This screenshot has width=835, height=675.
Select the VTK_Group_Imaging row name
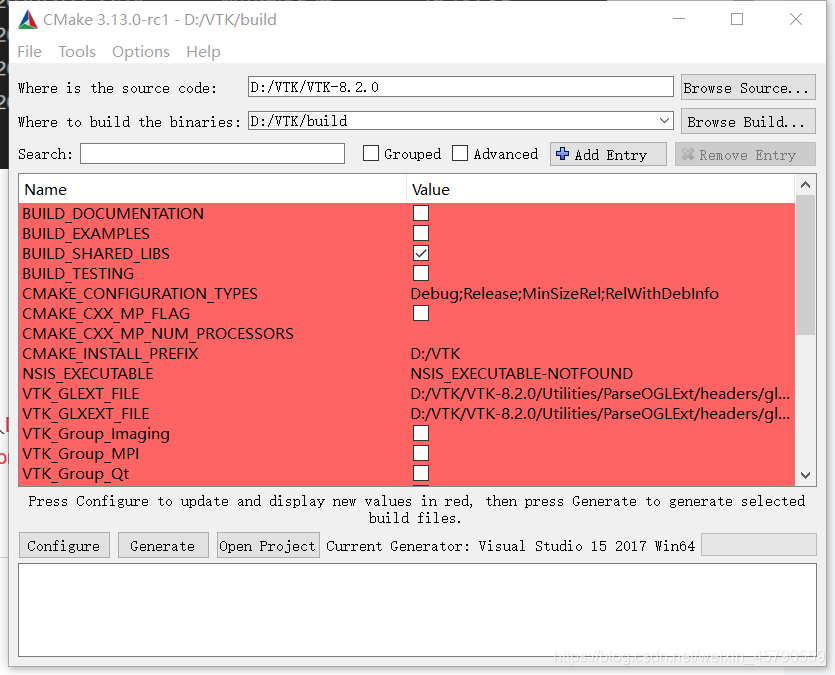pyautogui.click(x=96, y=434)
